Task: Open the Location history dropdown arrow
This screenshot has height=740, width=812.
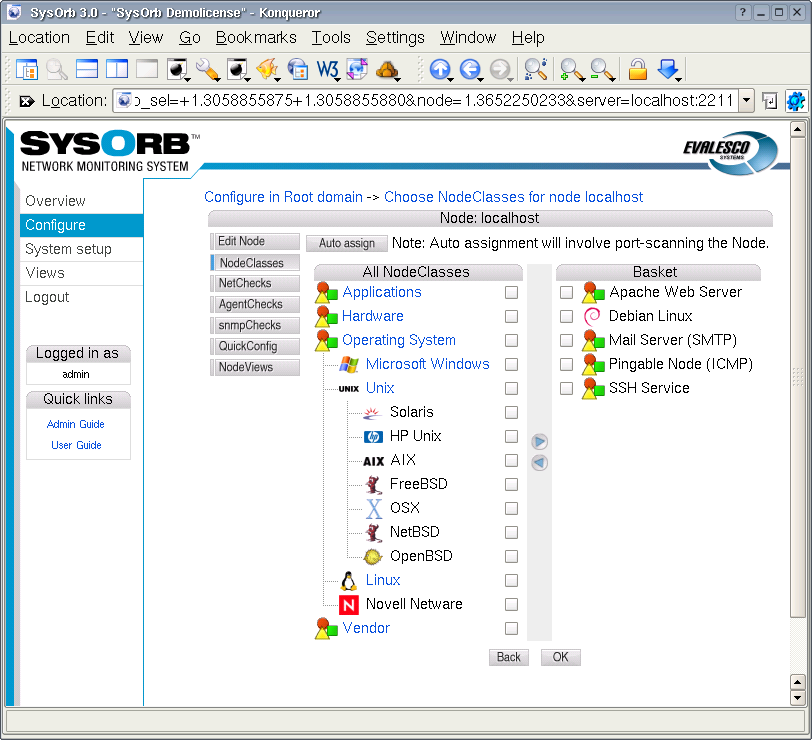Action: pos(746,100)
